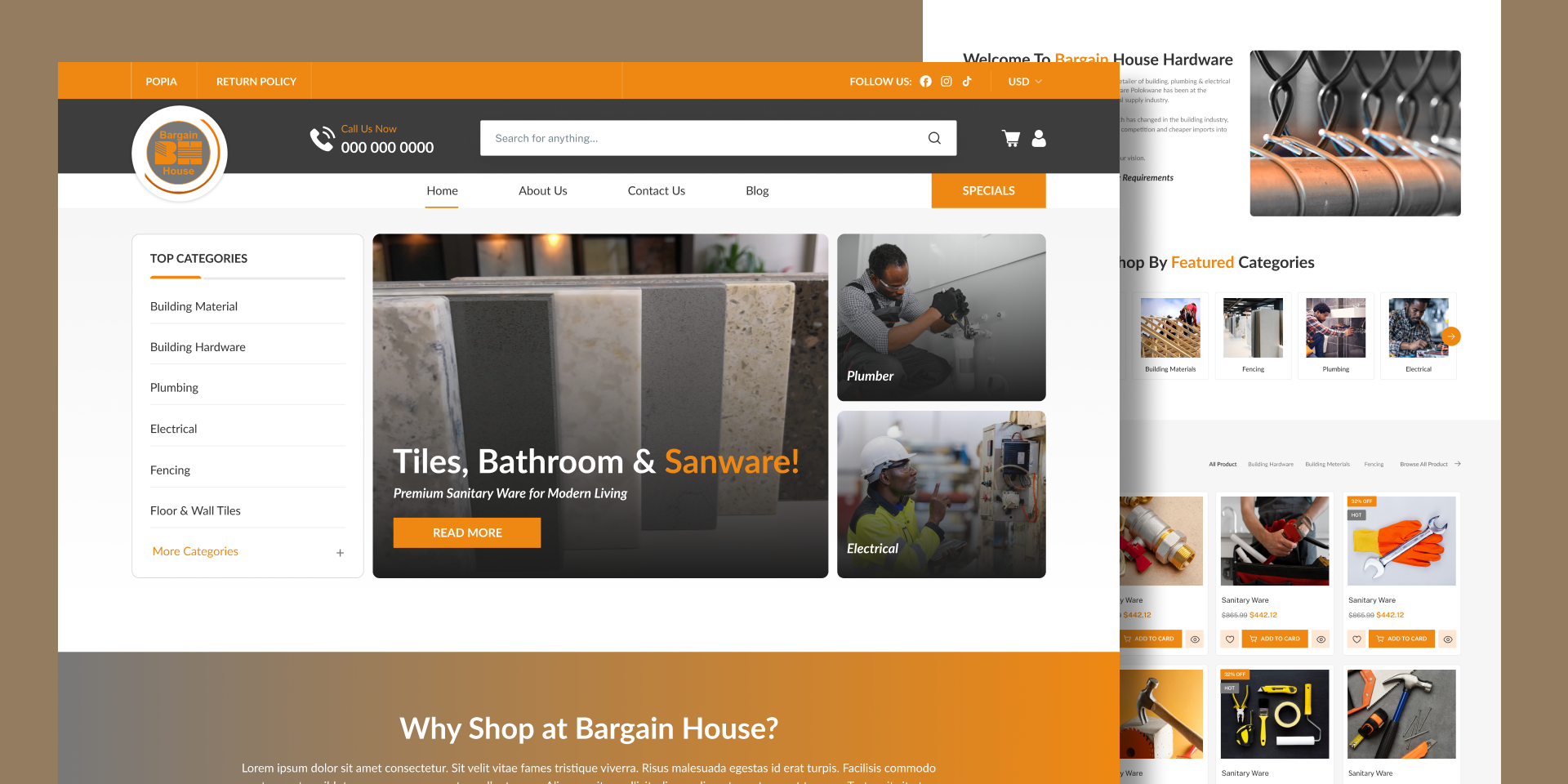Wishlist the orange gloves product with heart
Screen dimensions: 1568x784
[x=1356, y=639]
